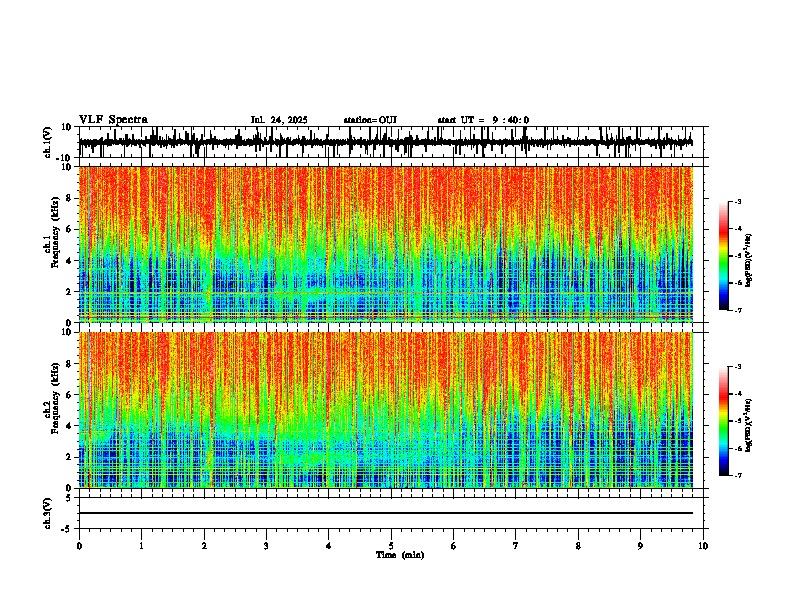Image resolution: width=792 pixels, height=612 pixels.
Task: Click the ch.2 spectrogram plot
Action: tap(385, 410)
